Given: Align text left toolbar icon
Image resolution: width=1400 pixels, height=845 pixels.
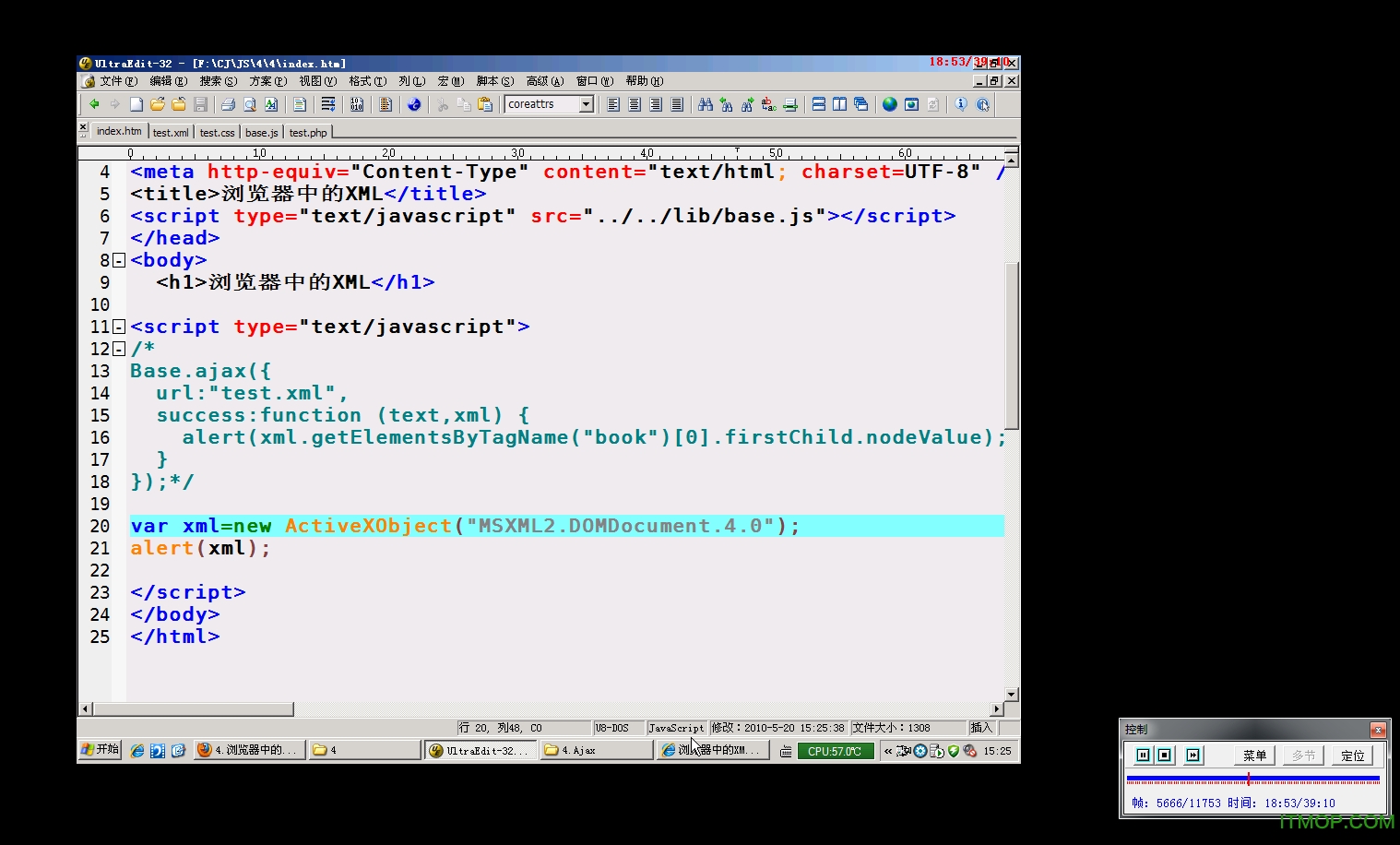Looking at the screenshot, I should tap(613, 104).
